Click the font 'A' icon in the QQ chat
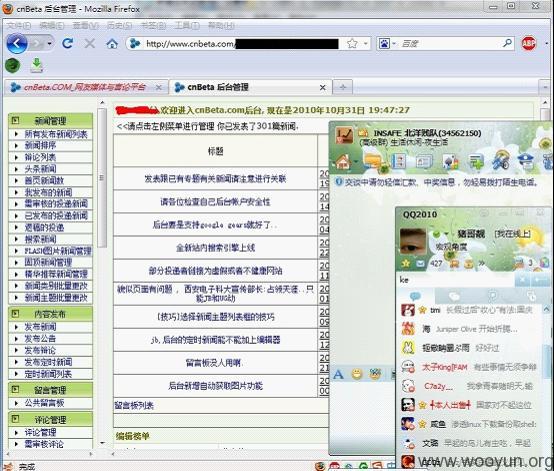Screen dimensions: 554x471 pos(338,374)
